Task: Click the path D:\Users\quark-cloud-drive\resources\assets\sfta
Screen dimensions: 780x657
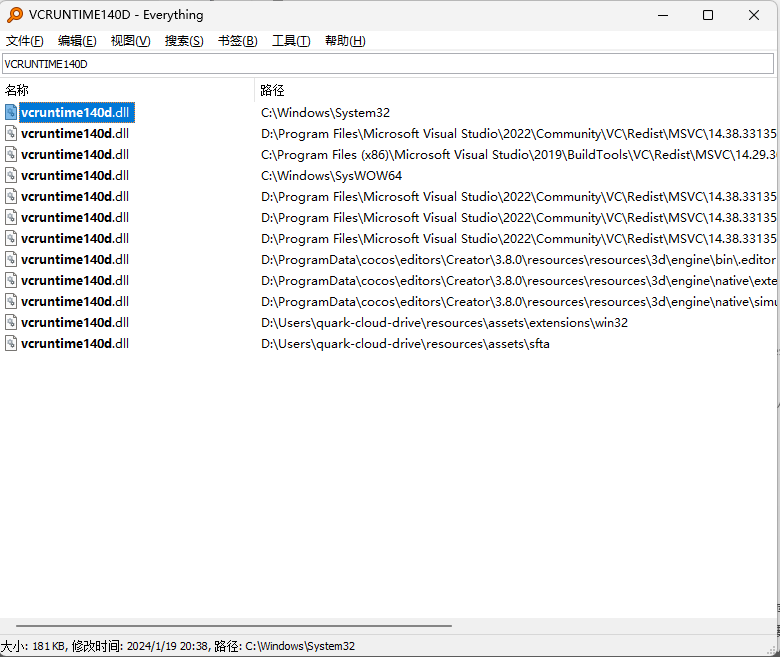Action: (405, 344)
